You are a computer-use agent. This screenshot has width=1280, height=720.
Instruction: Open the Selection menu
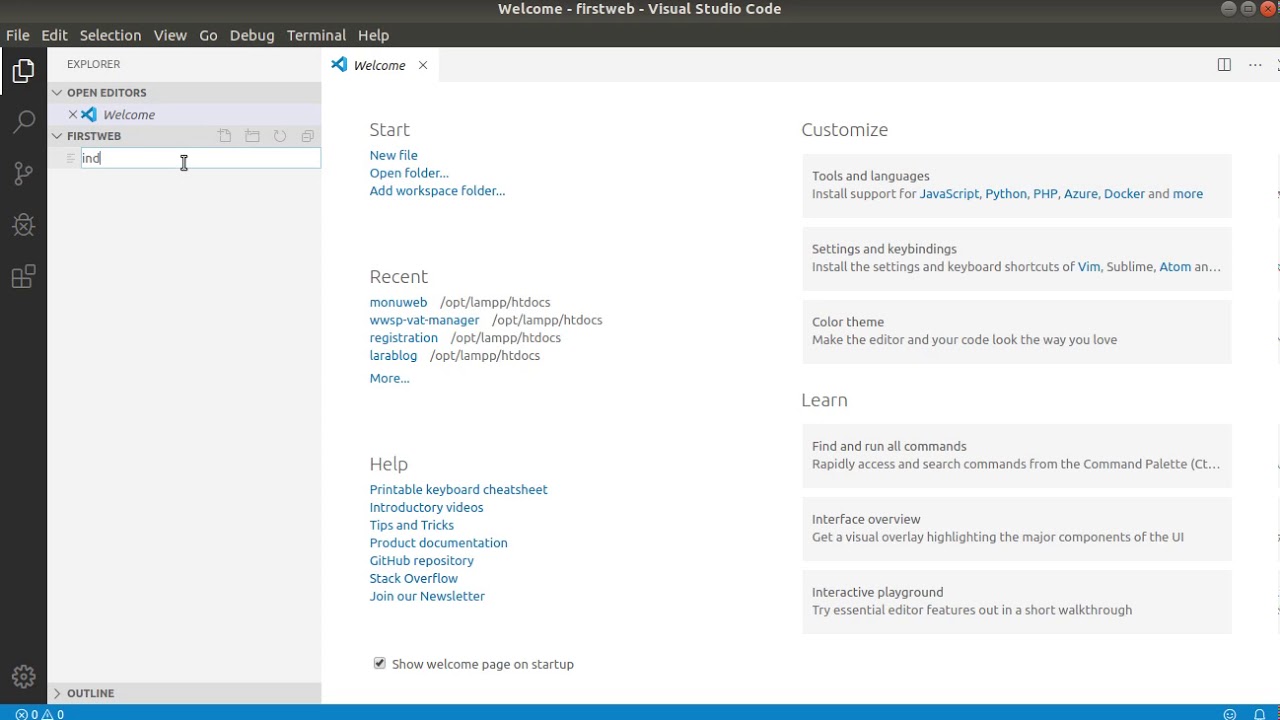click(x=110, y=35)
